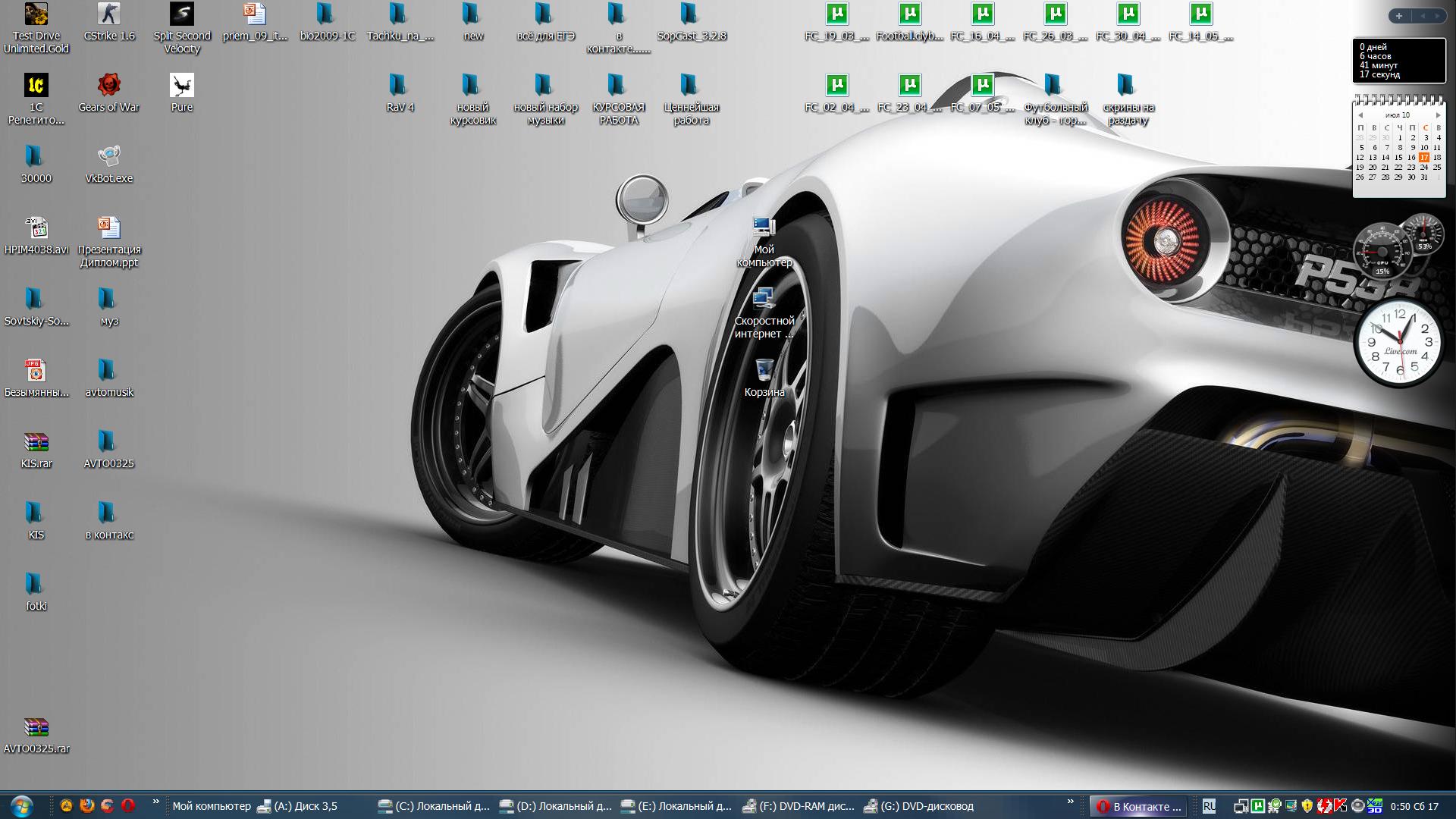
Task: Toggle the RU language indicator
Action: pyautogui.click(x=1209, y=806)
